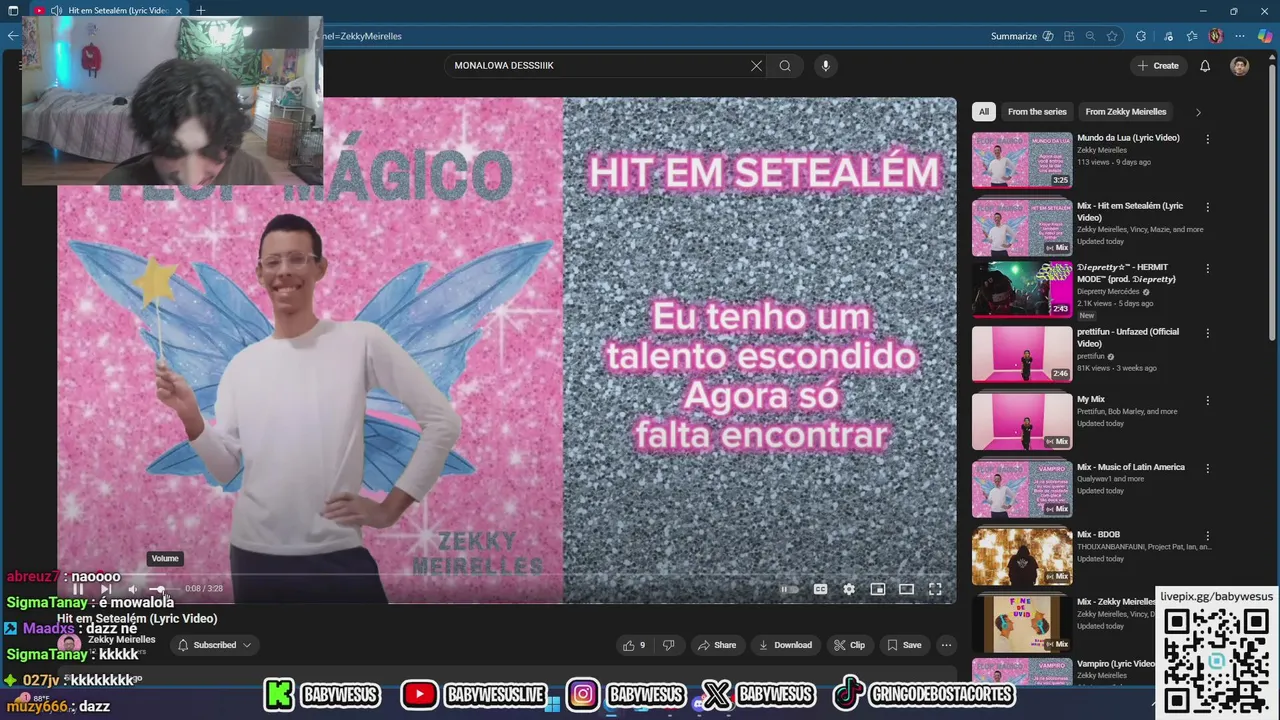Pause the video with the pause button
This screenshot has height=720, width=1280.
tap(78, 589)
